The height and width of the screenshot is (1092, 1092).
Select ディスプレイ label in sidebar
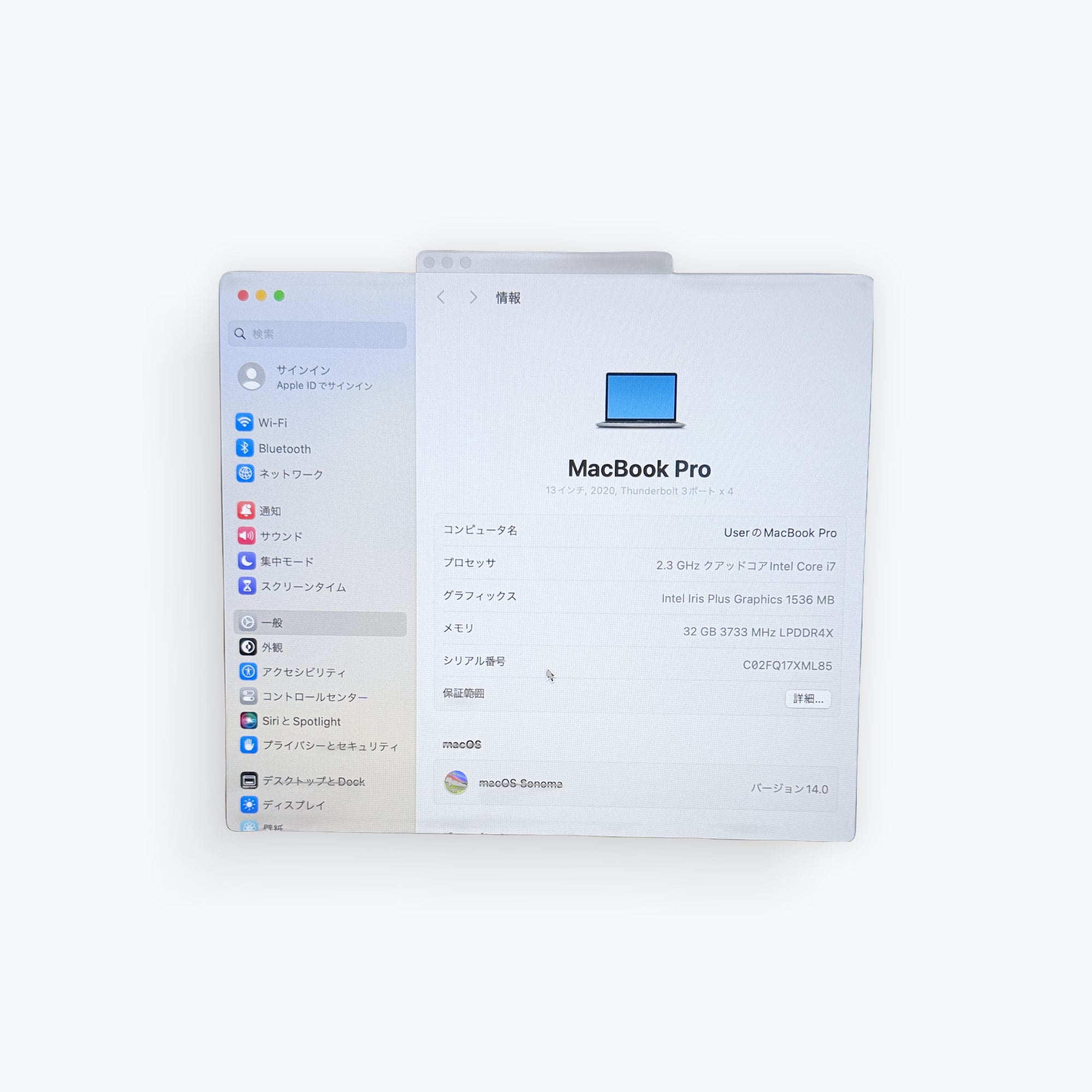(x=294, y=805)
